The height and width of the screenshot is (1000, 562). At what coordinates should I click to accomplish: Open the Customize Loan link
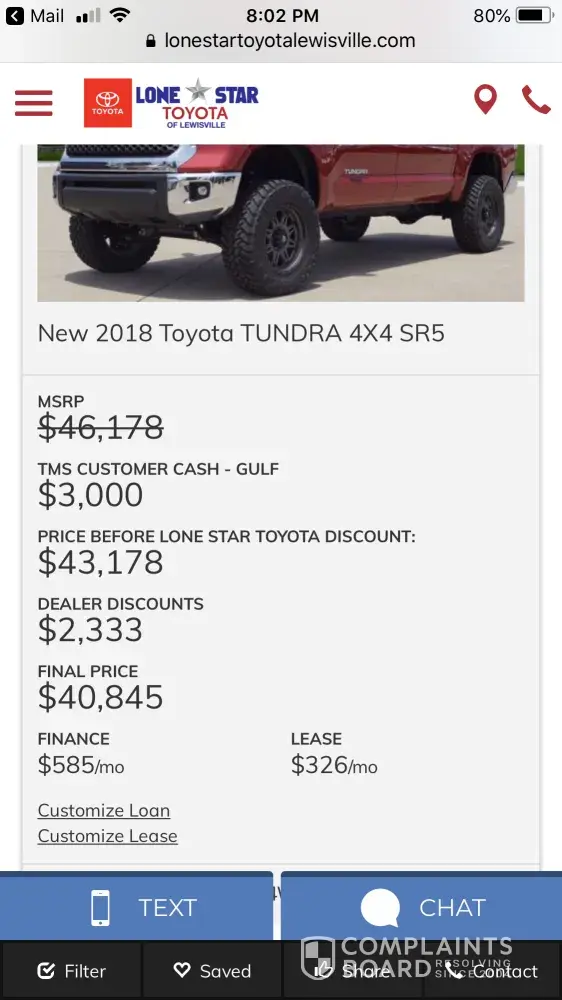104,811
